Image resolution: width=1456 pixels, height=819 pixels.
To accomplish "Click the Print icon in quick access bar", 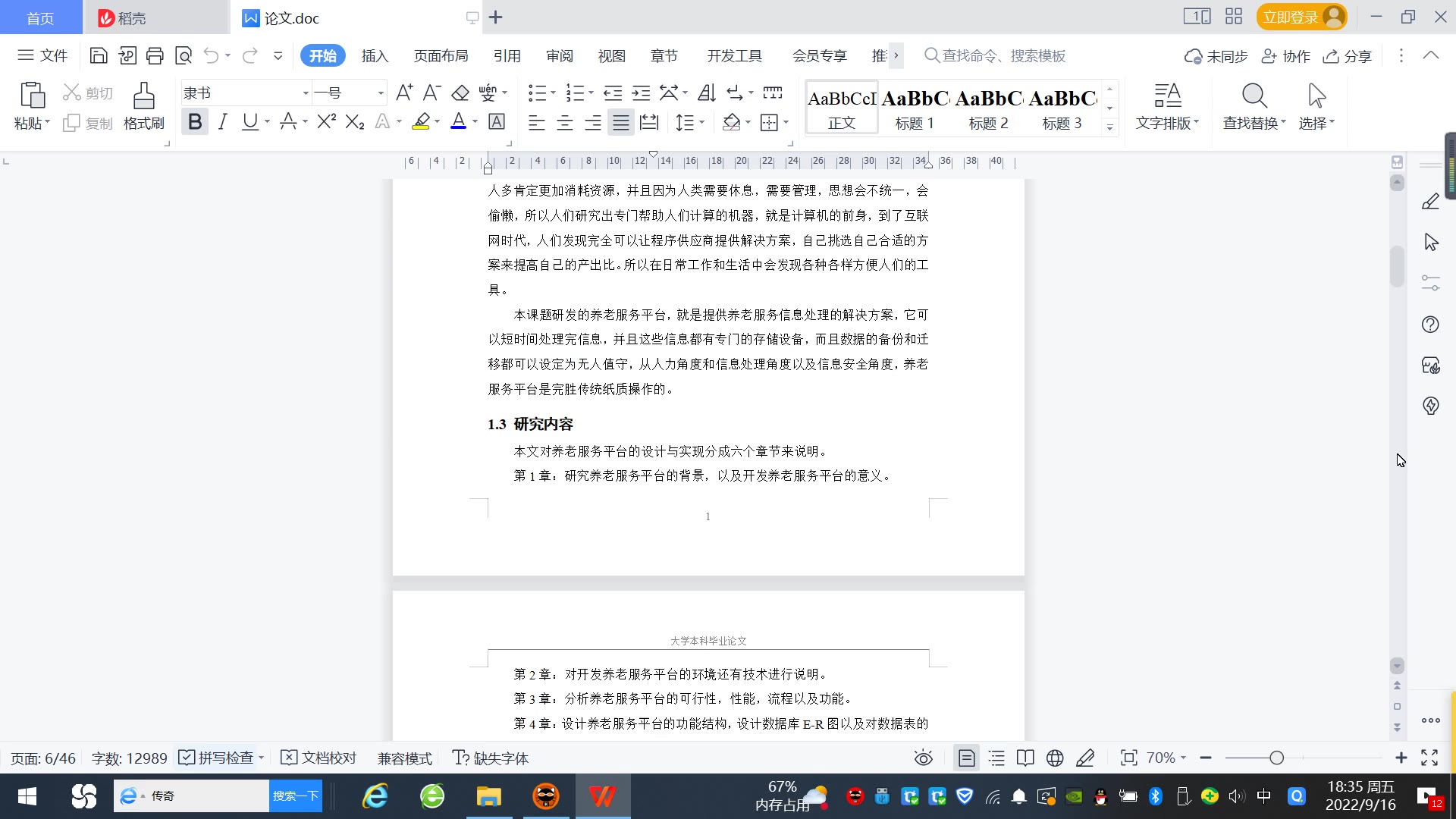I will 155,55.
